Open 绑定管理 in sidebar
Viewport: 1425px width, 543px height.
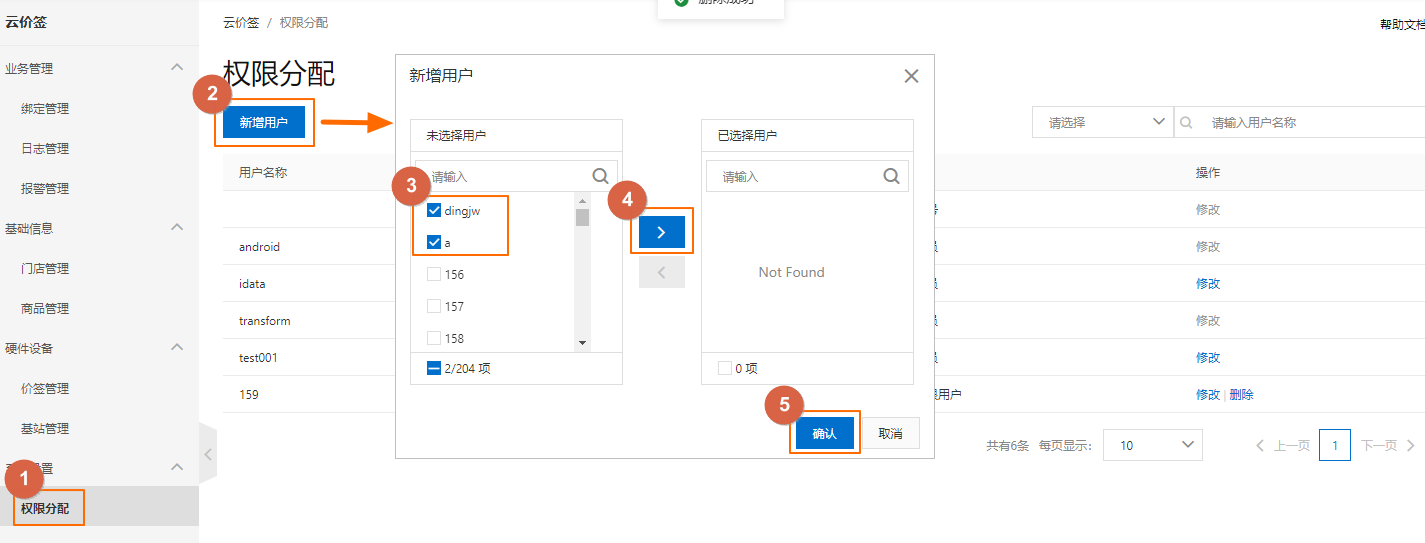pos(45,108)
